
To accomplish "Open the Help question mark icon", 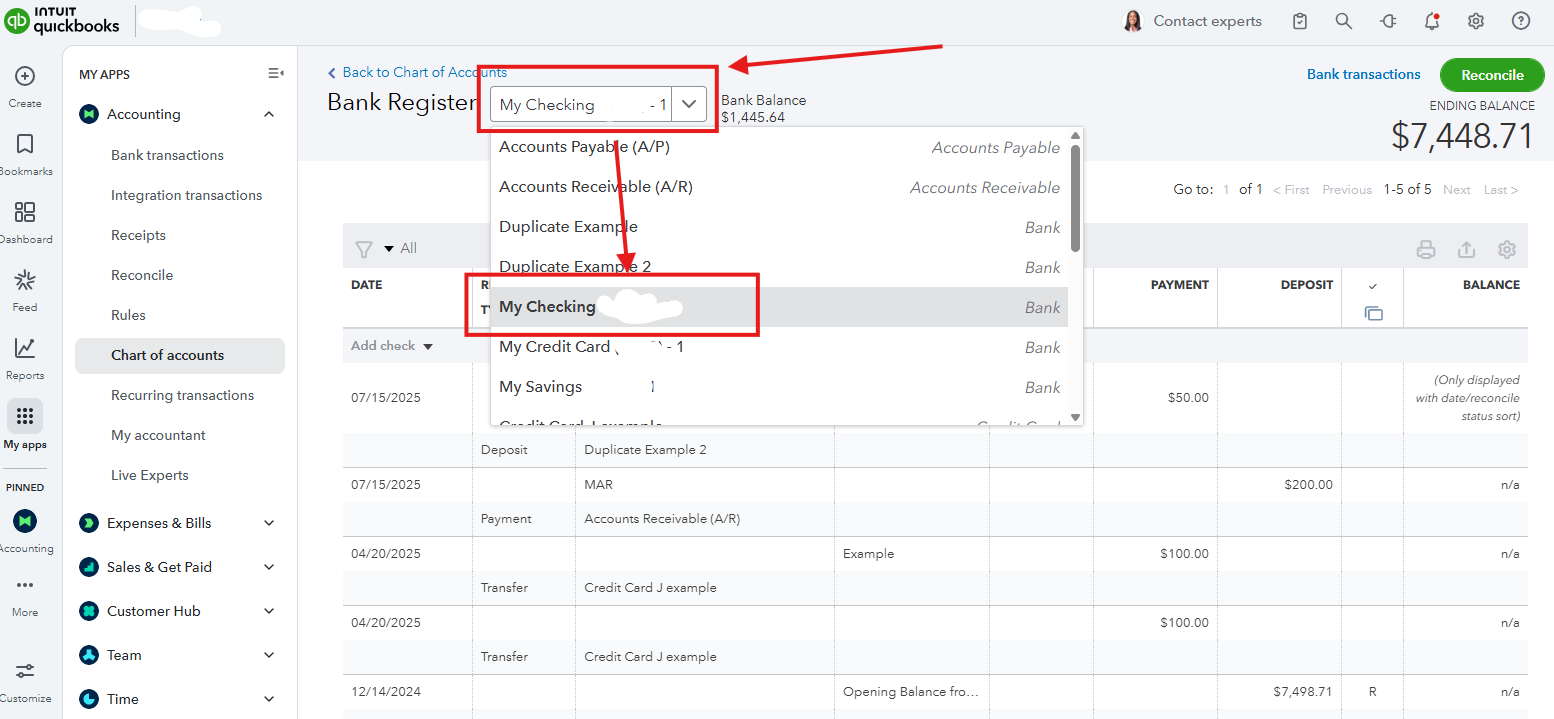I will pyautogui.click(x=1521, y=21).
